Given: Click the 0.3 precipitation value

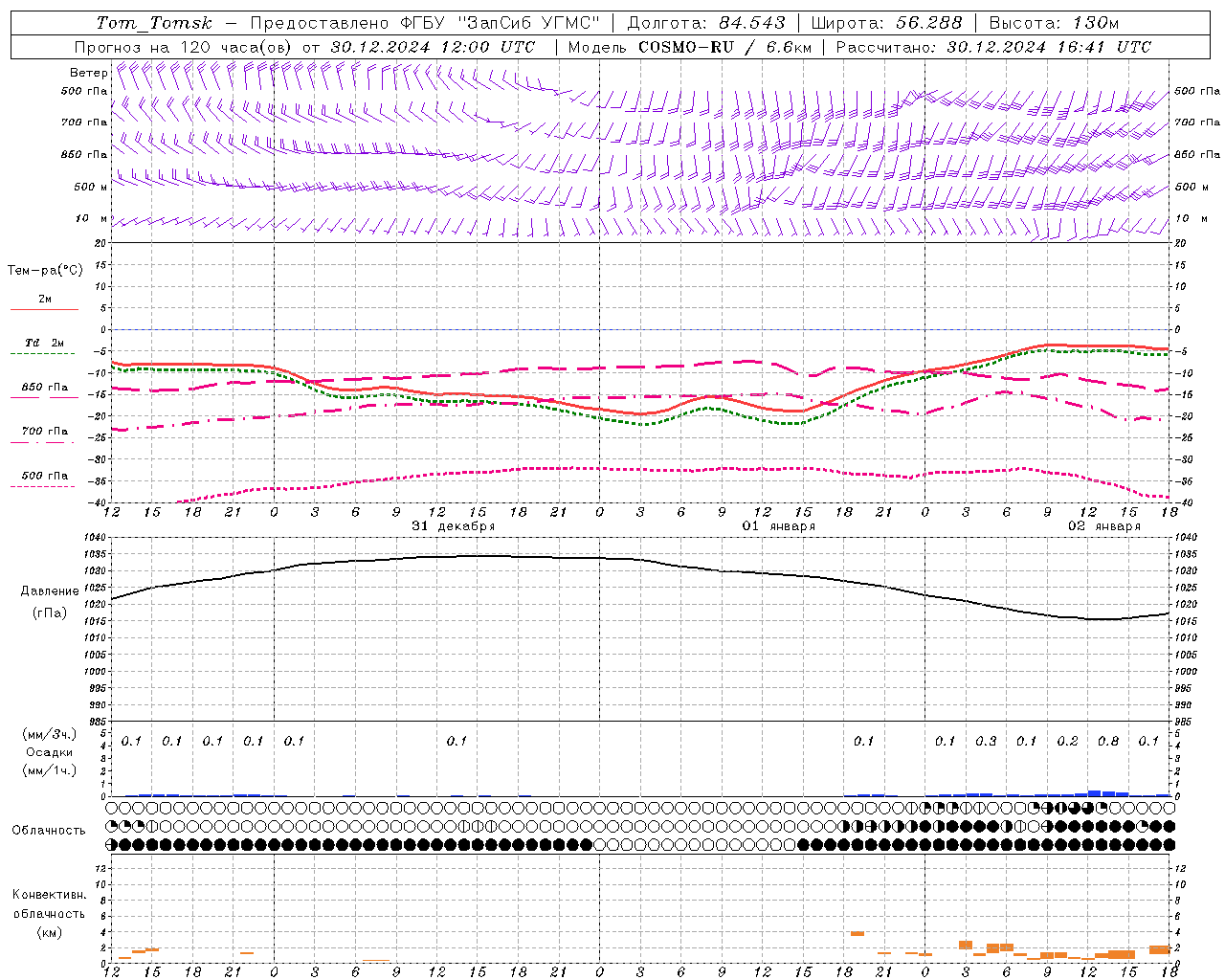Looking at the screenshot, I should pyautogui.click(x=986, y=742).
